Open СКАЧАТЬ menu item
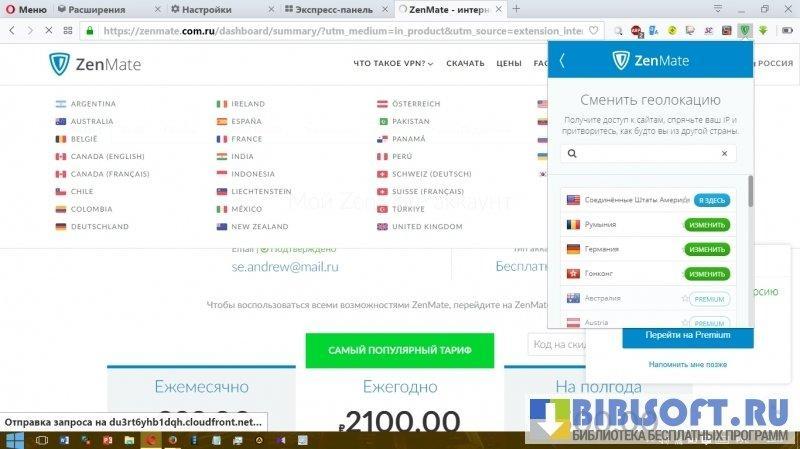 click(465, 63)
